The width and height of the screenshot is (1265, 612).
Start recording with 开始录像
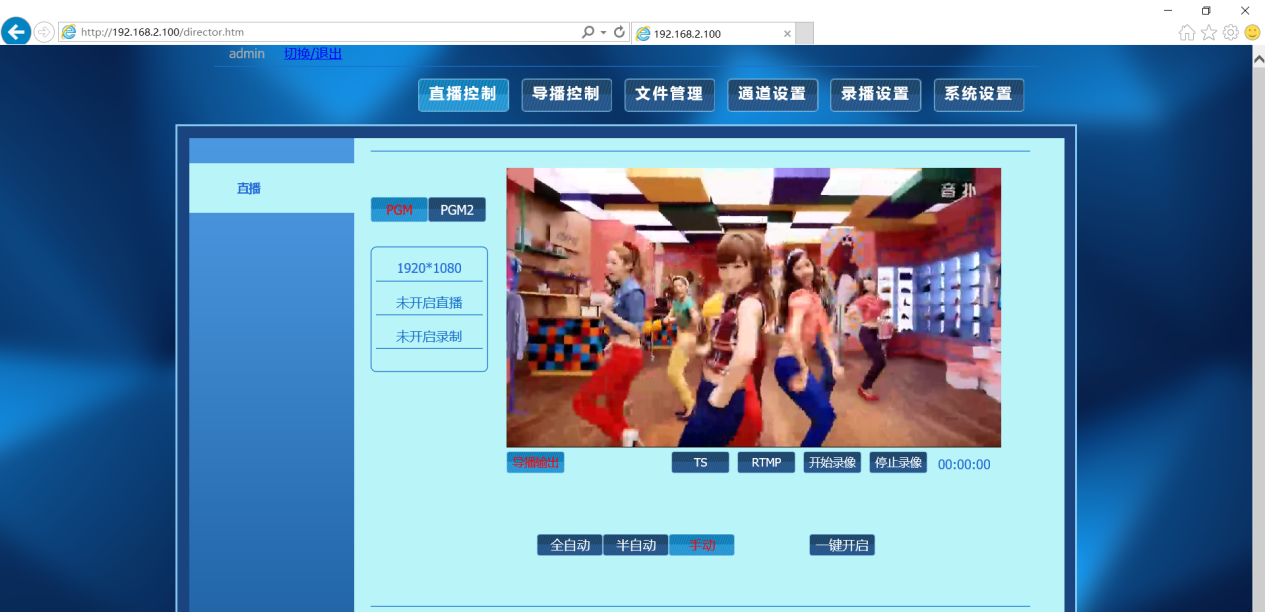click(832, 462)
